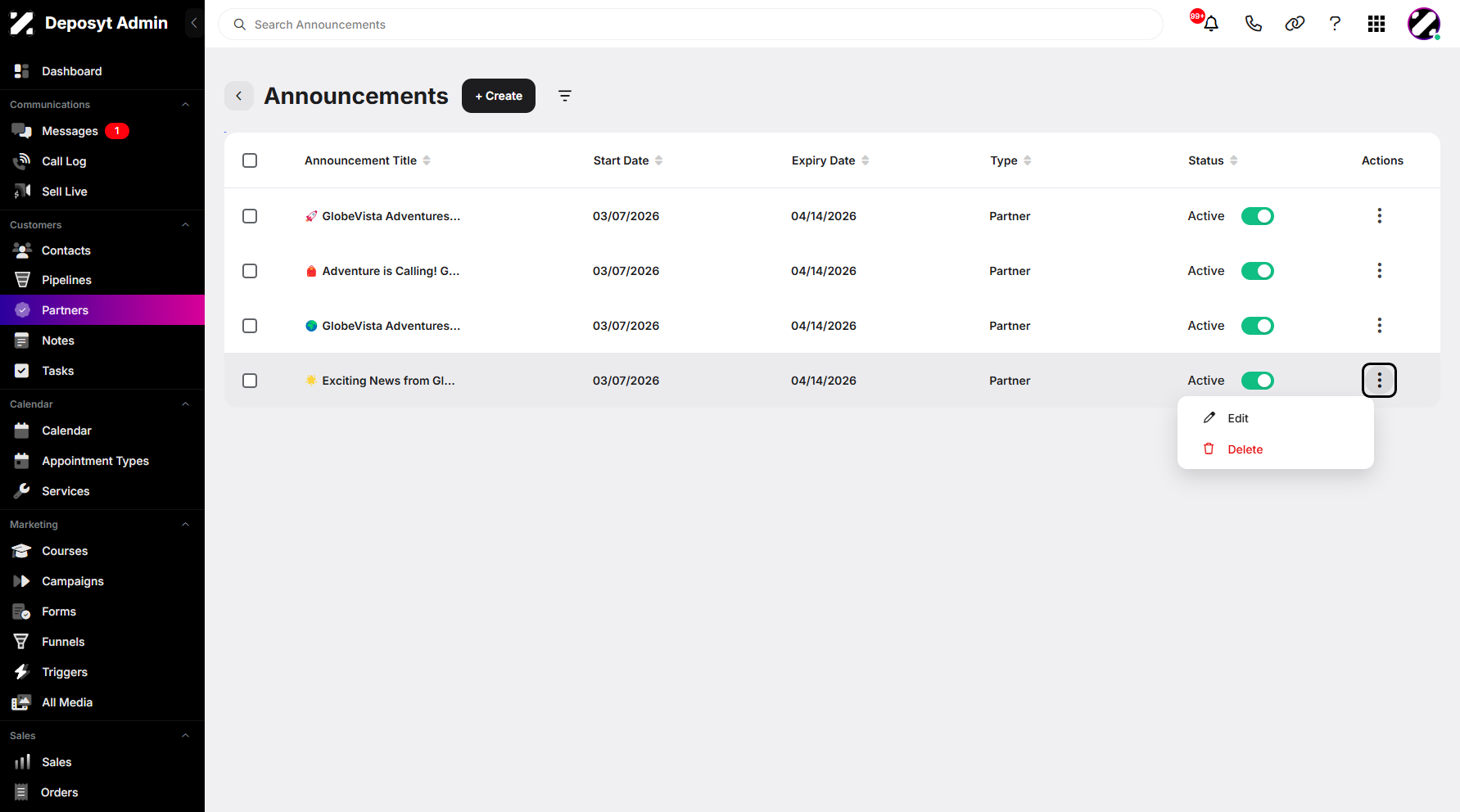Image resolution: width=1460 pixels, height=812 pixels.
Task: Check the box for Exciting News row
Action: click(250, 381)
